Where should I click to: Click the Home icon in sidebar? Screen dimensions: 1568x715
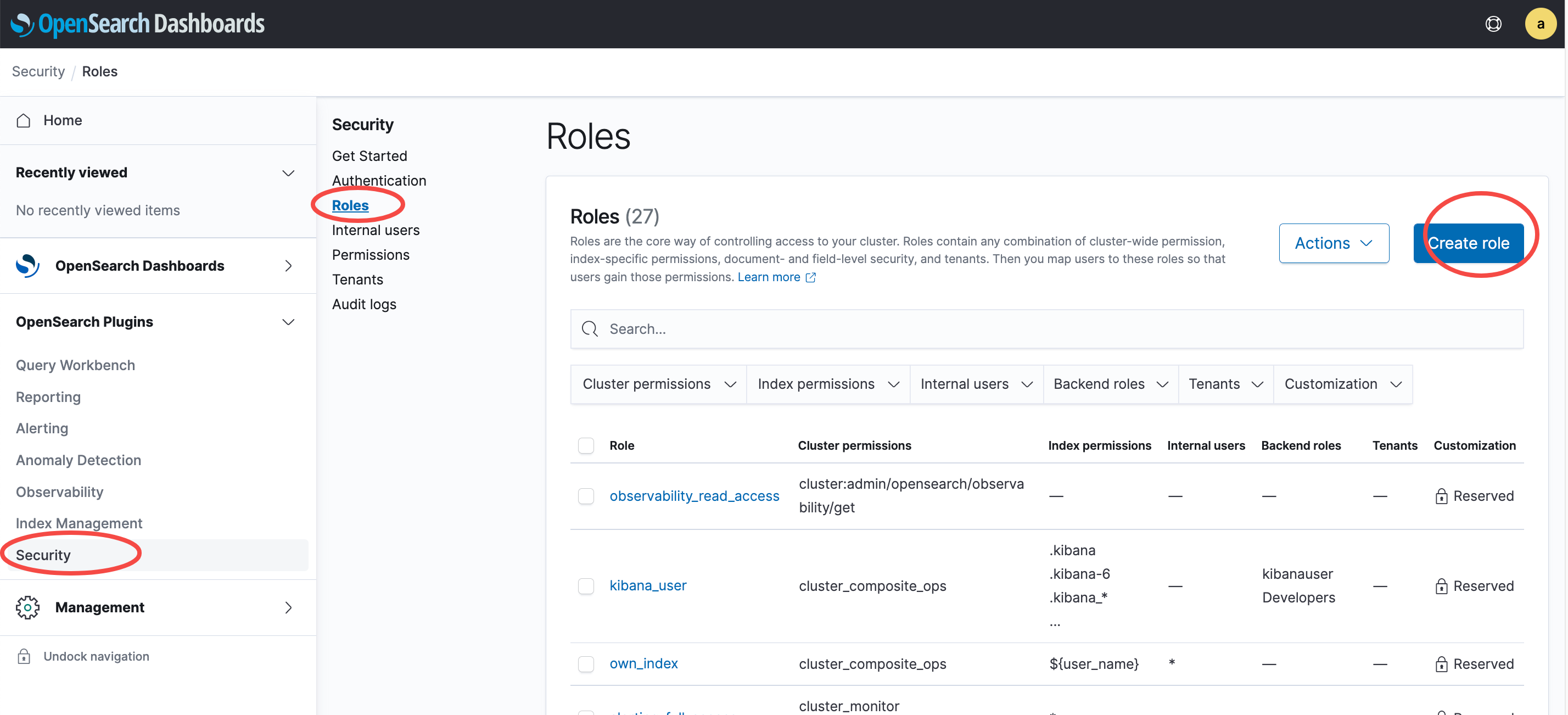tap(24, 120)
